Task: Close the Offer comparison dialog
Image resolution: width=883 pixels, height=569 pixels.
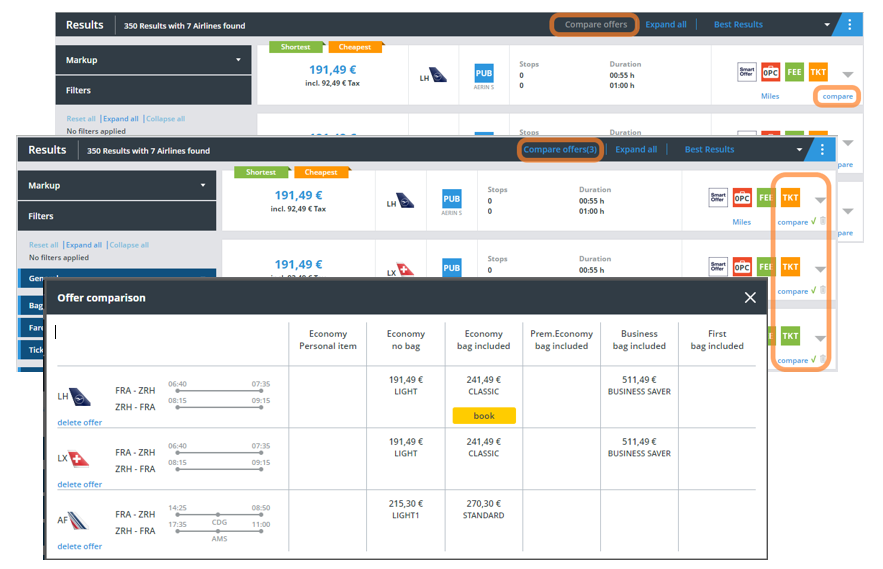Action: 750,297
